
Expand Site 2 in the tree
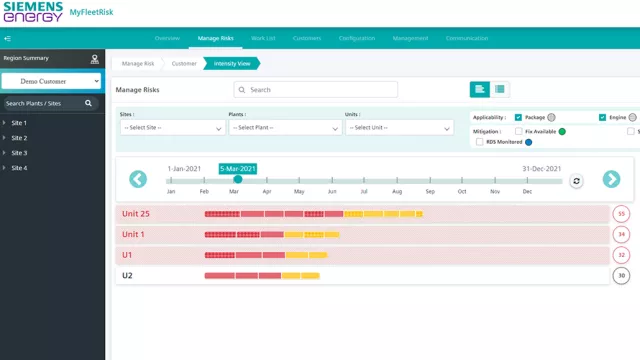click(4, 138)
